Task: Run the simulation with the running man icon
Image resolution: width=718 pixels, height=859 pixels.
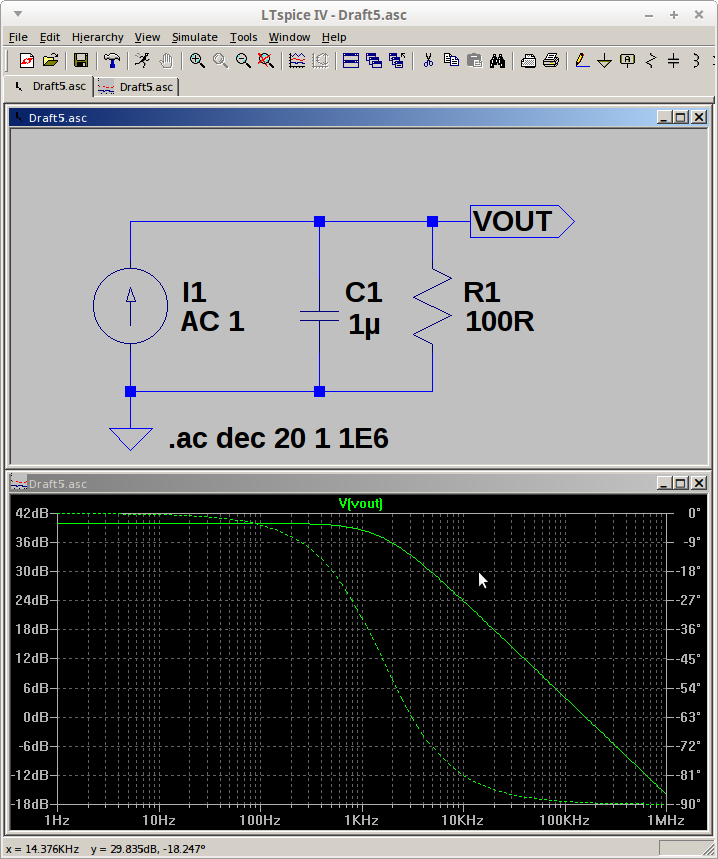Action: (142, 60)
